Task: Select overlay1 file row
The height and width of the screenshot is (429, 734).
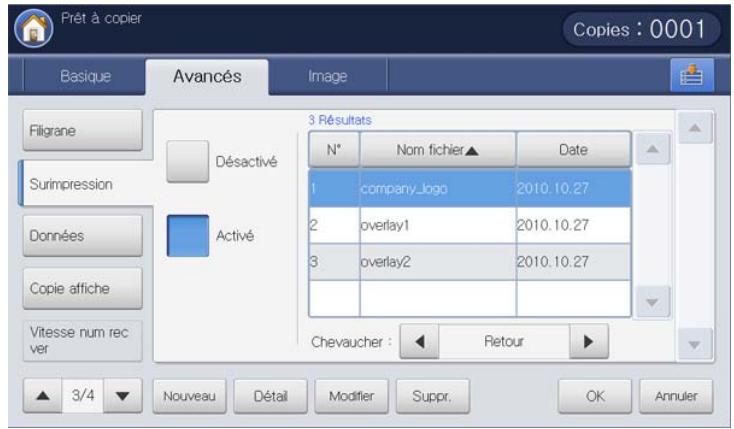Action: (470, 225)
